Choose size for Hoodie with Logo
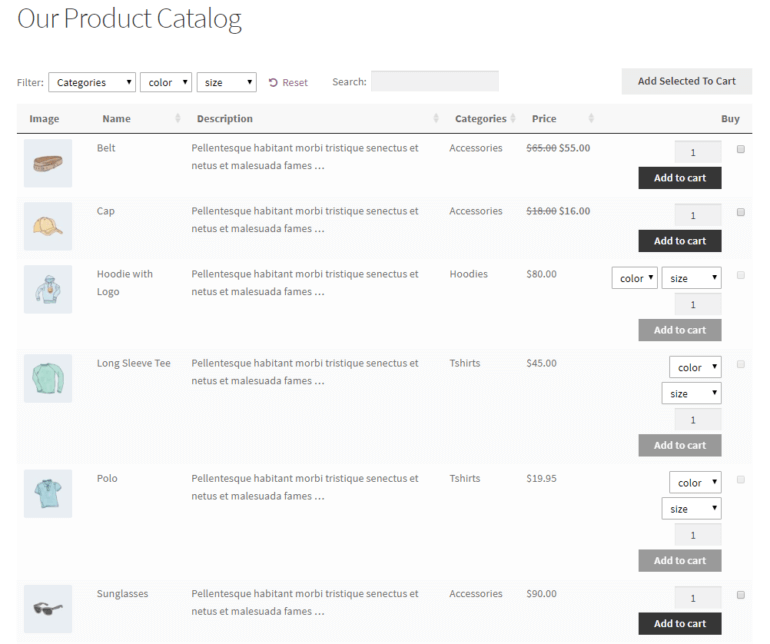This screenshot has height=644, width=770. [691, 278]
